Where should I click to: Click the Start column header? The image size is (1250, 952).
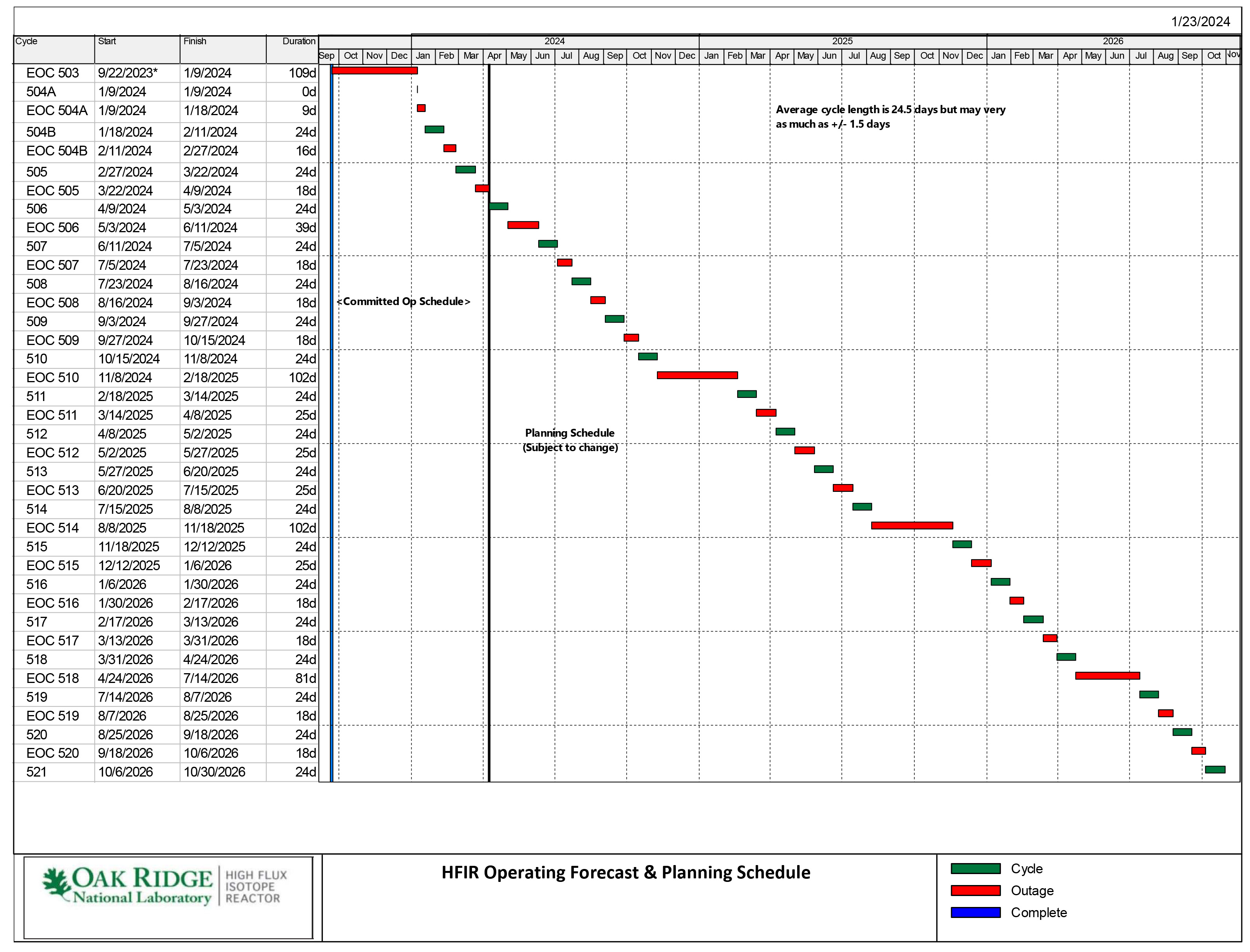click(x=107, y=42)
